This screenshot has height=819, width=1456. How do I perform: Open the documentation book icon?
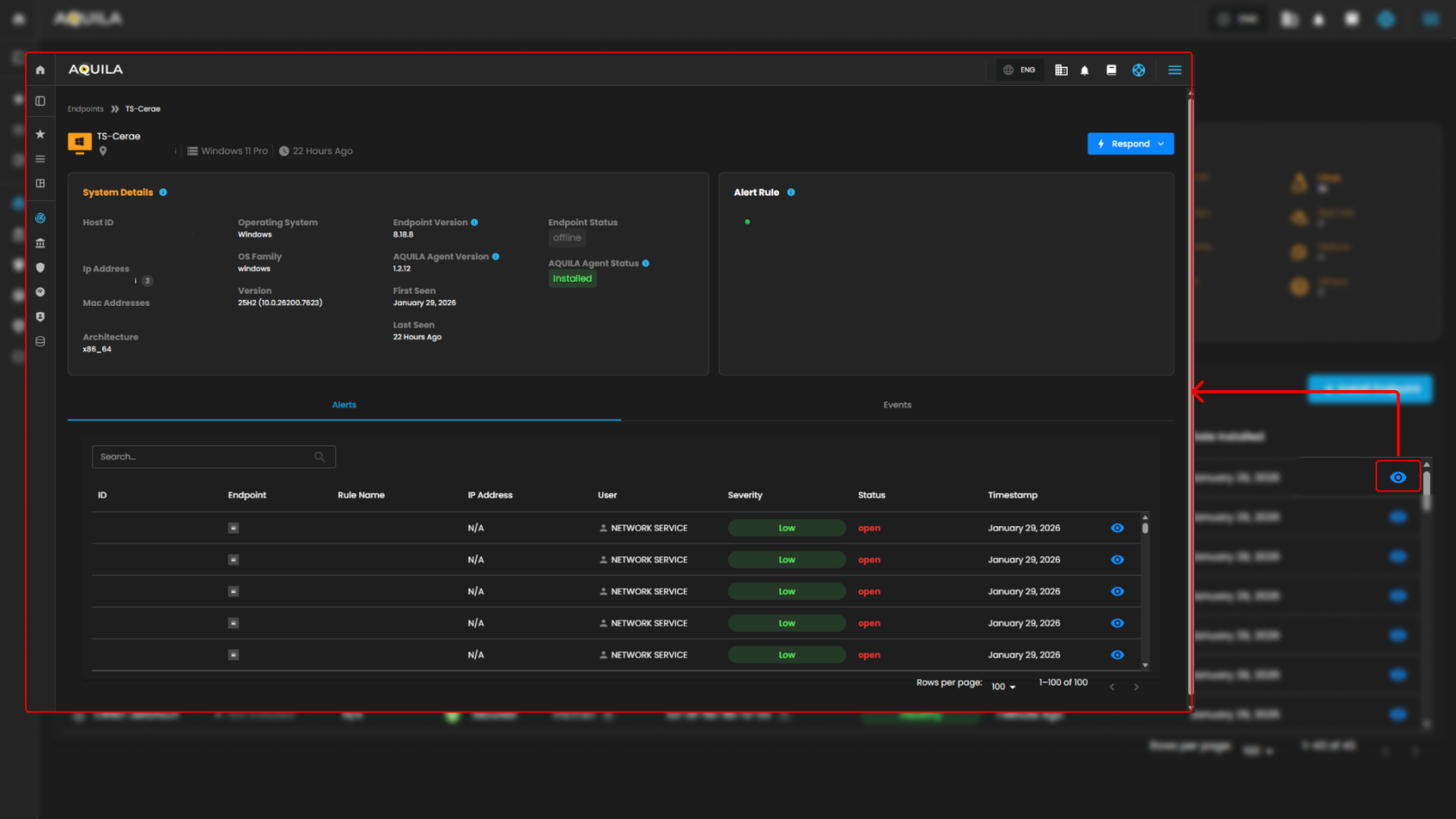[x=1111, y=70]
